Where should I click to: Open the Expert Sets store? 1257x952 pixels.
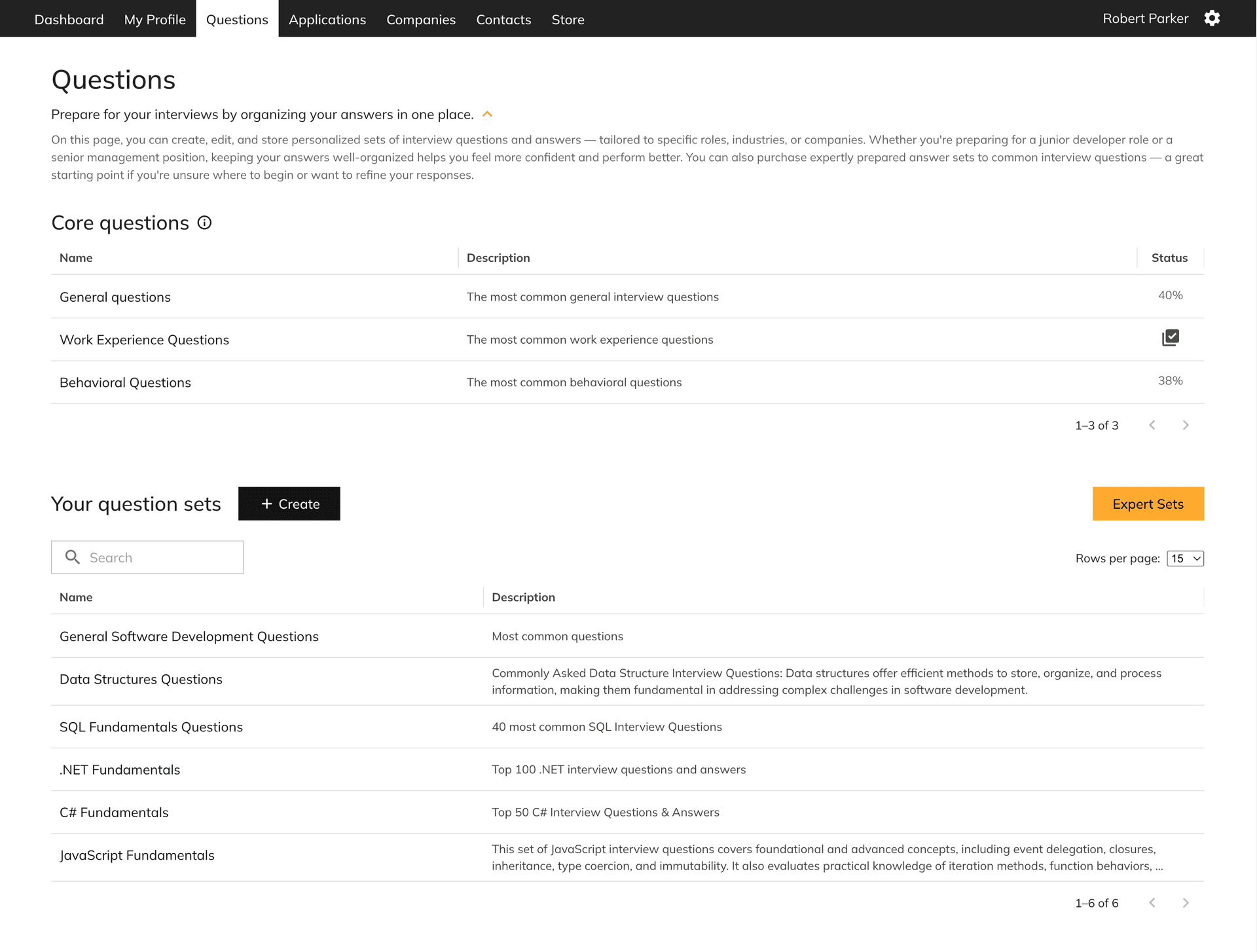point(1148,503)
